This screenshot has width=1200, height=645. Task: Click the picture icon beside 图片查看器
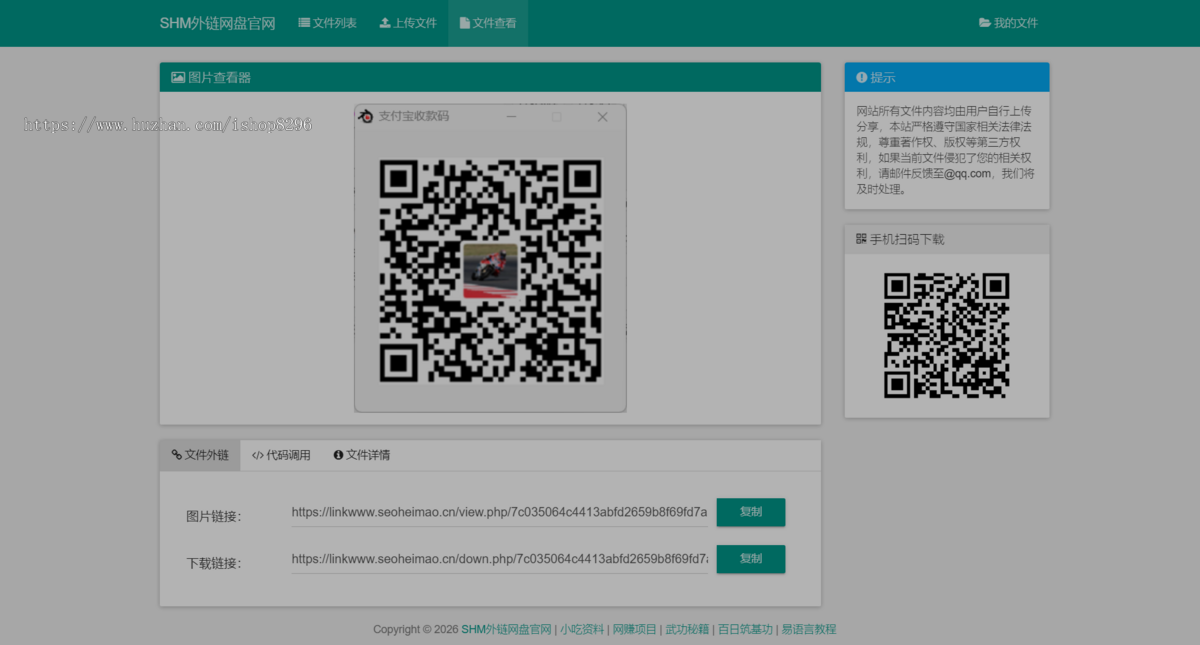[x=178, y=77]
